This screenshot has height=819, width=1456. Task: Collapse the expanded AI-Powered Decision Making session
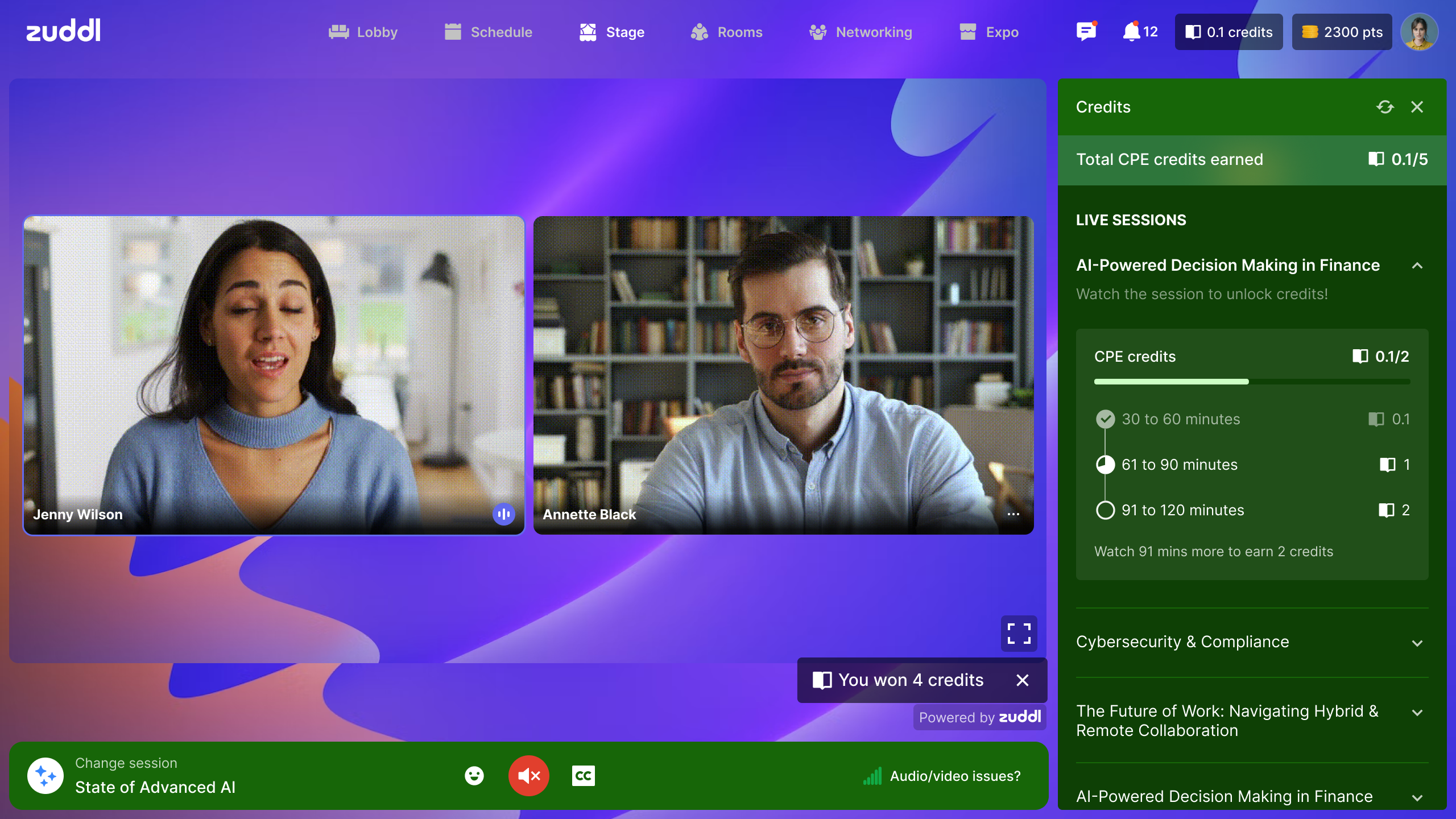click(1417, 266)
